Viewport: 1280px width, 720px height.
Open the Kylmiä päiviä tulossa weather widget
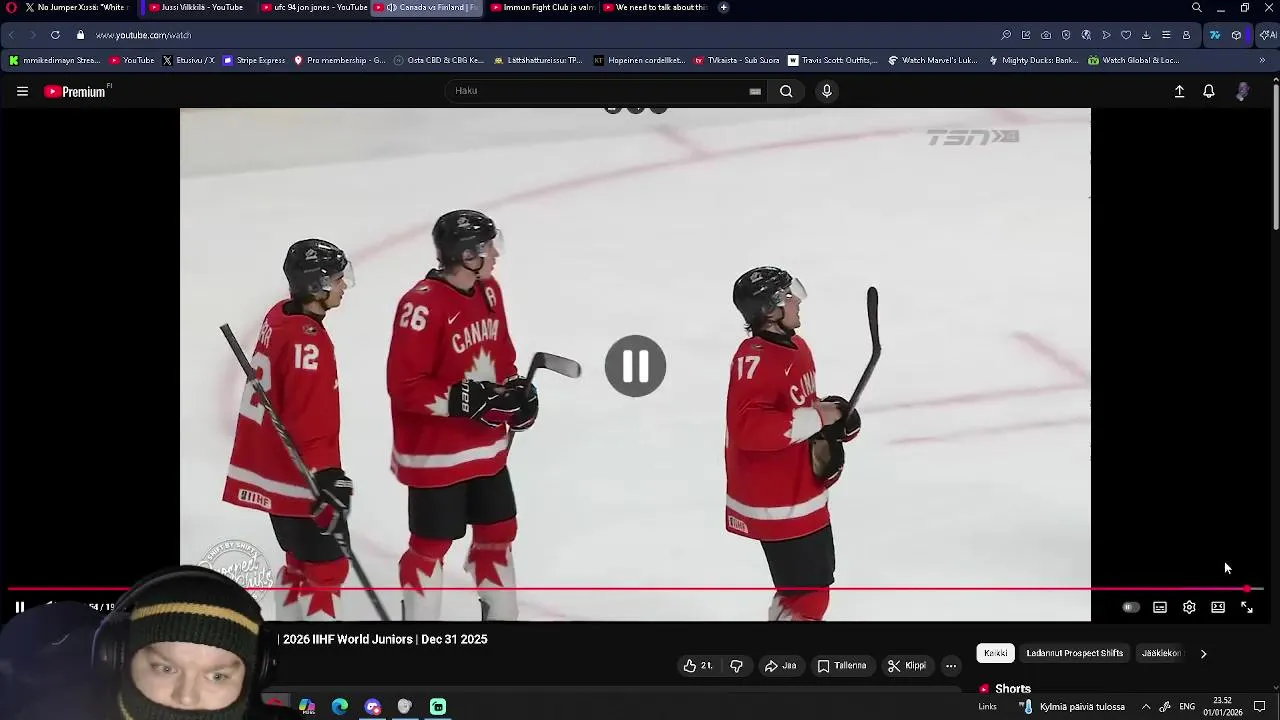(x=1072, y=707)
